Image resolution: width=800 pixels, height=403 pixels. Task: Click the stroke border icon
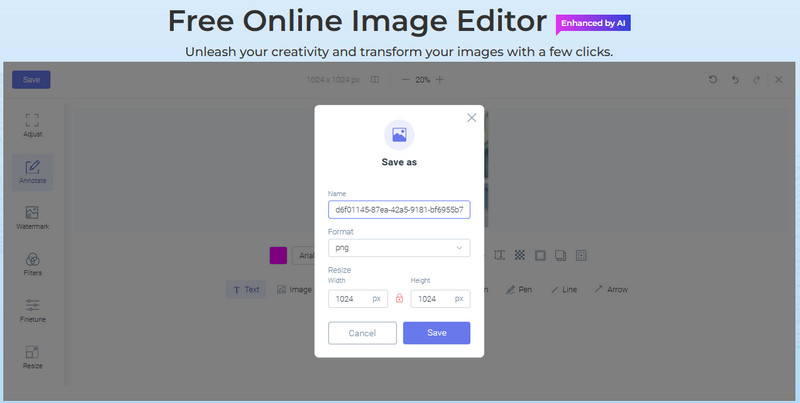(540, 255)
